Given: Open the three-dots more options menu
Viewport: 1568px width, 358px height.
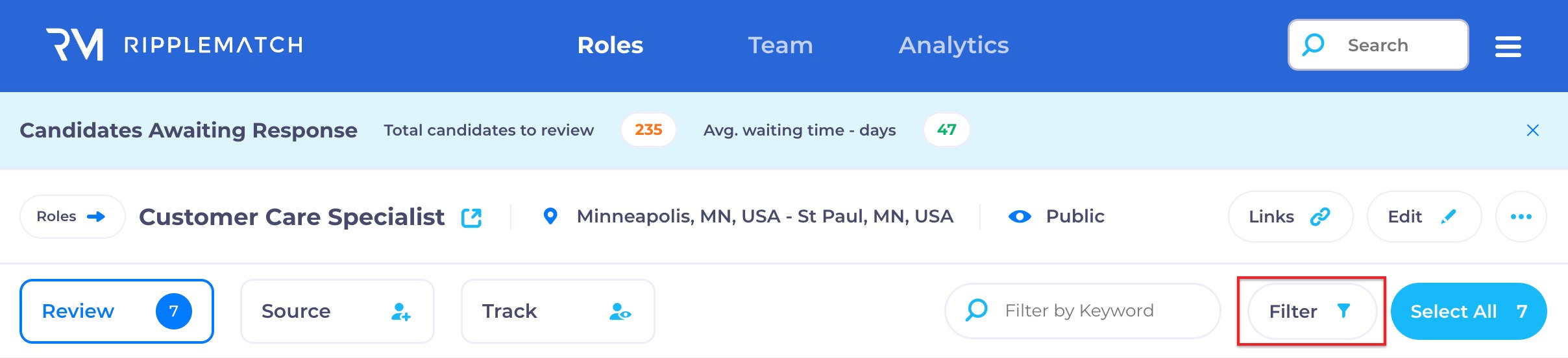Looking at the screenshot, I should [1521, 217].
